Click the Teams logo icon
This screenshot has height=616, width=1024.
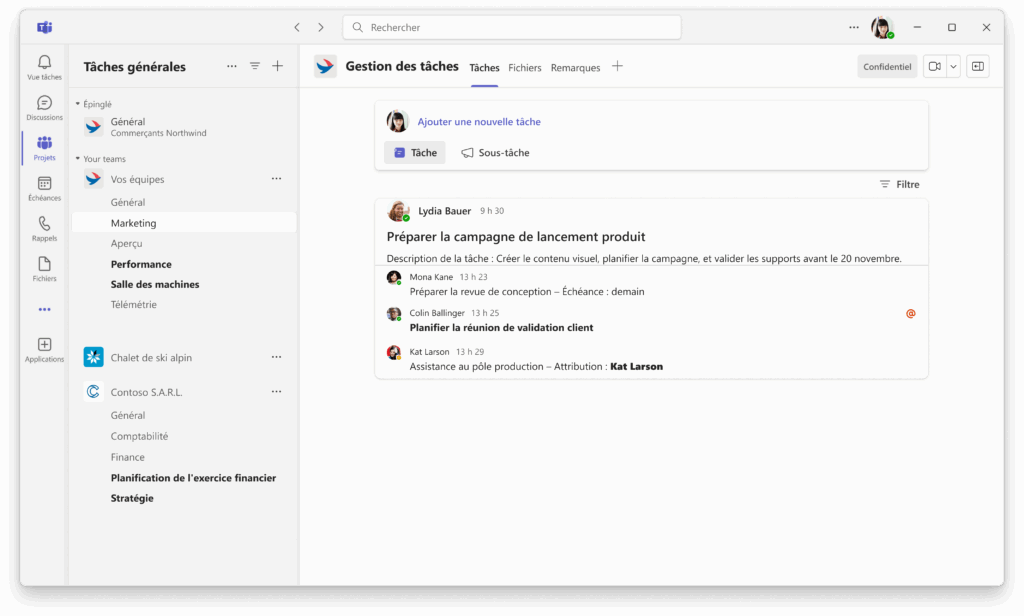pos(44,27)
